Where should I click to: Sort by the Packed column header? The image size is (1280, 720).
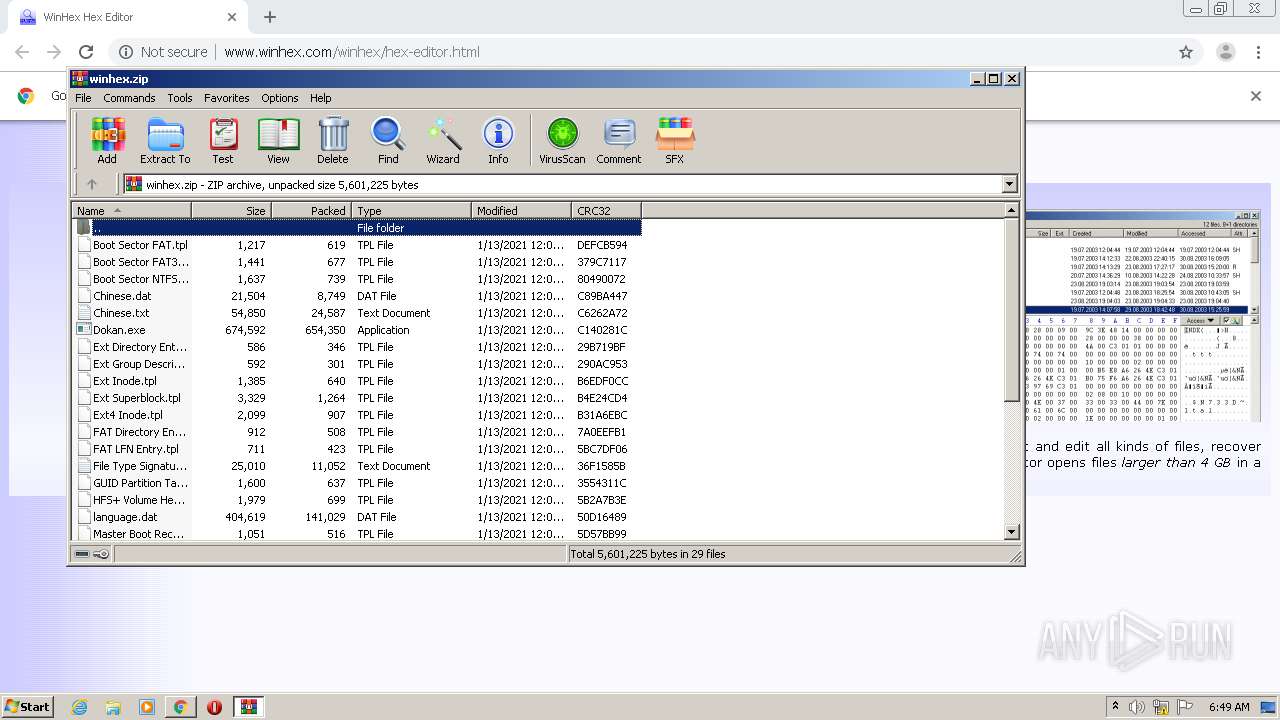312,210
